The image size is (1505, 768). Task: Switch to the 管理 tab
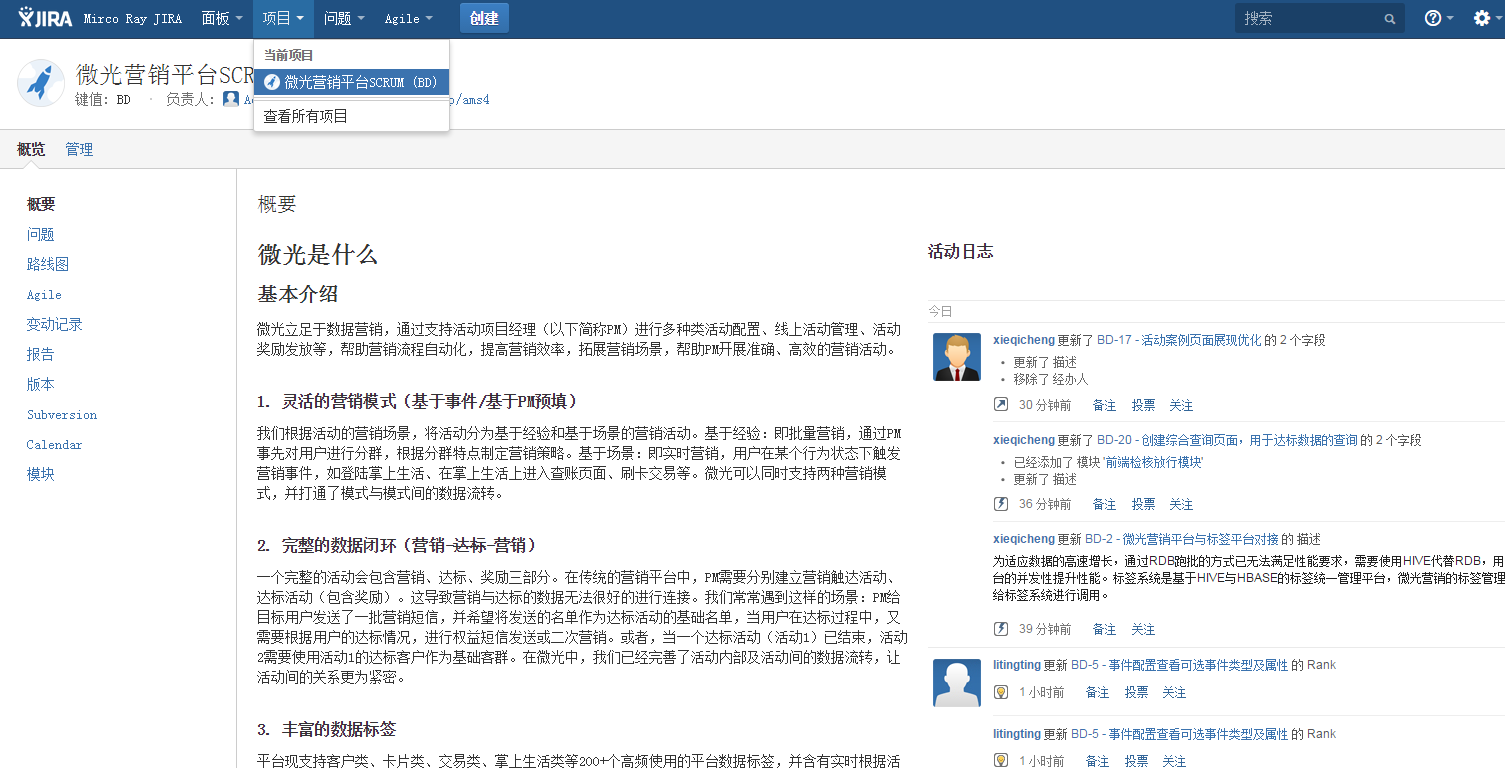coord(79,148)
